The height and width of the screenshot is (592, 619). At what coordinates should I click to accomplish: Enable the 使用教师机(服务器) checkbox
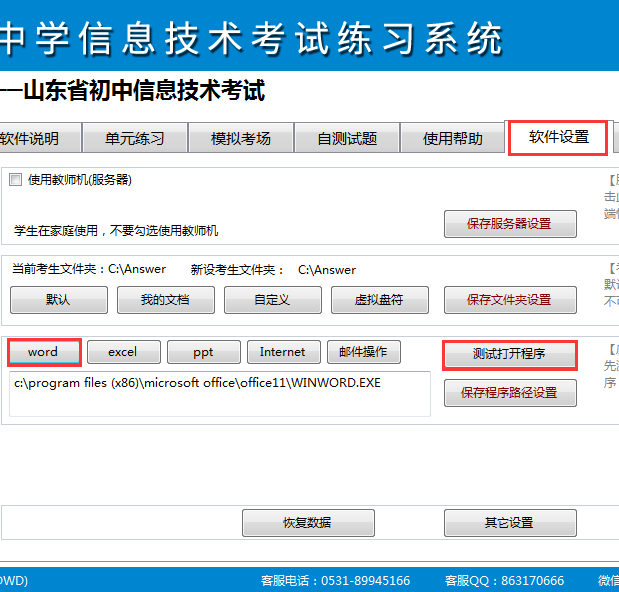[15, 181]
